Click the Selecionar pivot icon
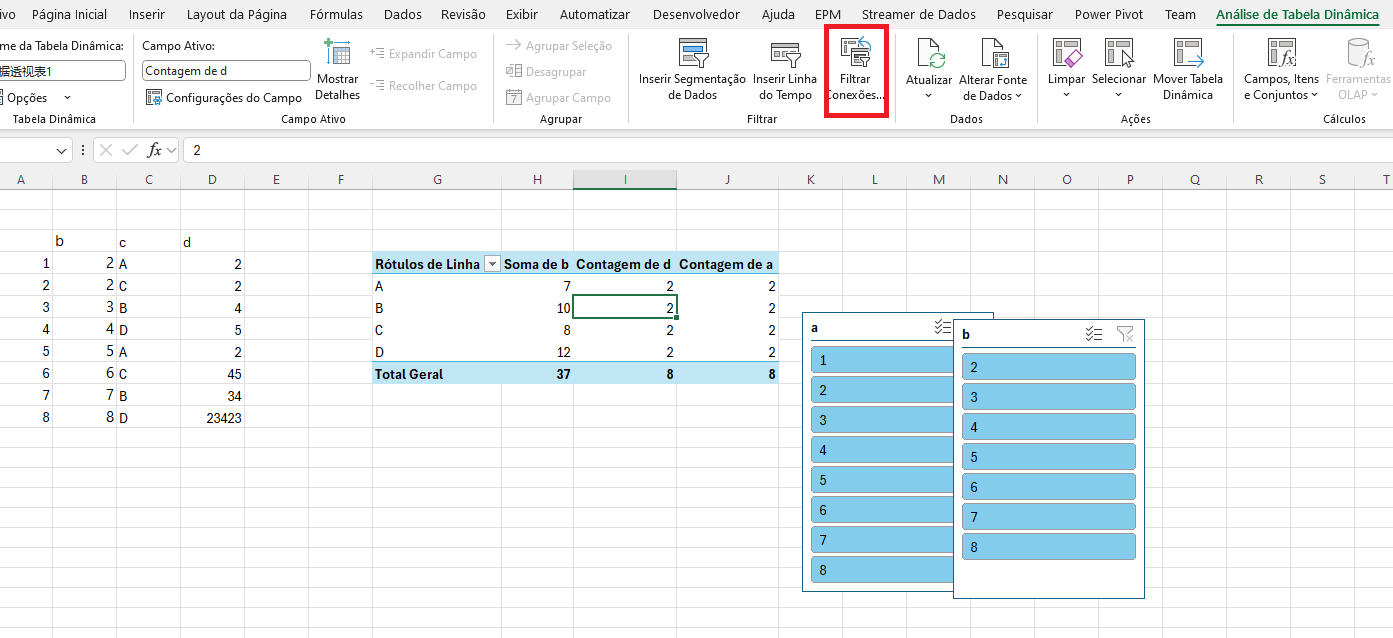The height and width of the screenshot is (638, 1393). (1118, 53)
